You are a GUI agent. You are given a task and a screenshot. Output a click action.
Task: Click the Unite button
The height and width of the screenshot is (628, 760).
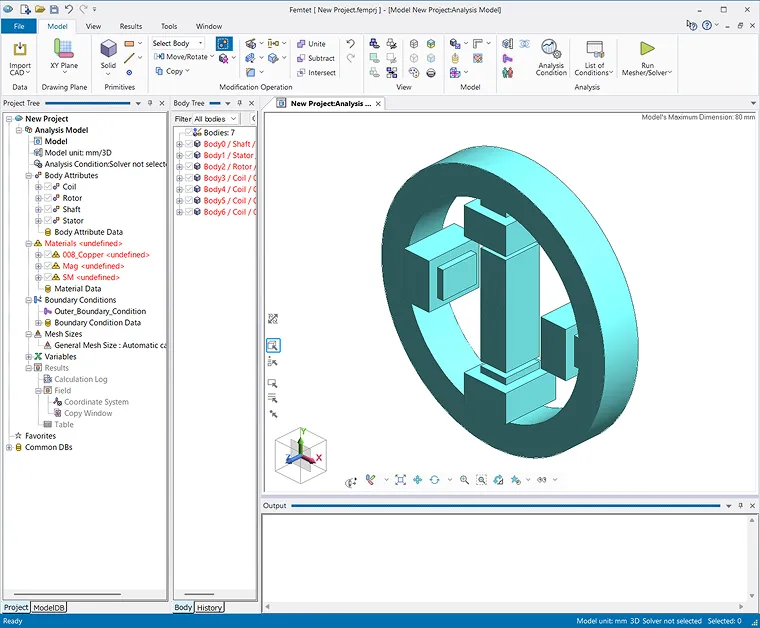point(311,44)
